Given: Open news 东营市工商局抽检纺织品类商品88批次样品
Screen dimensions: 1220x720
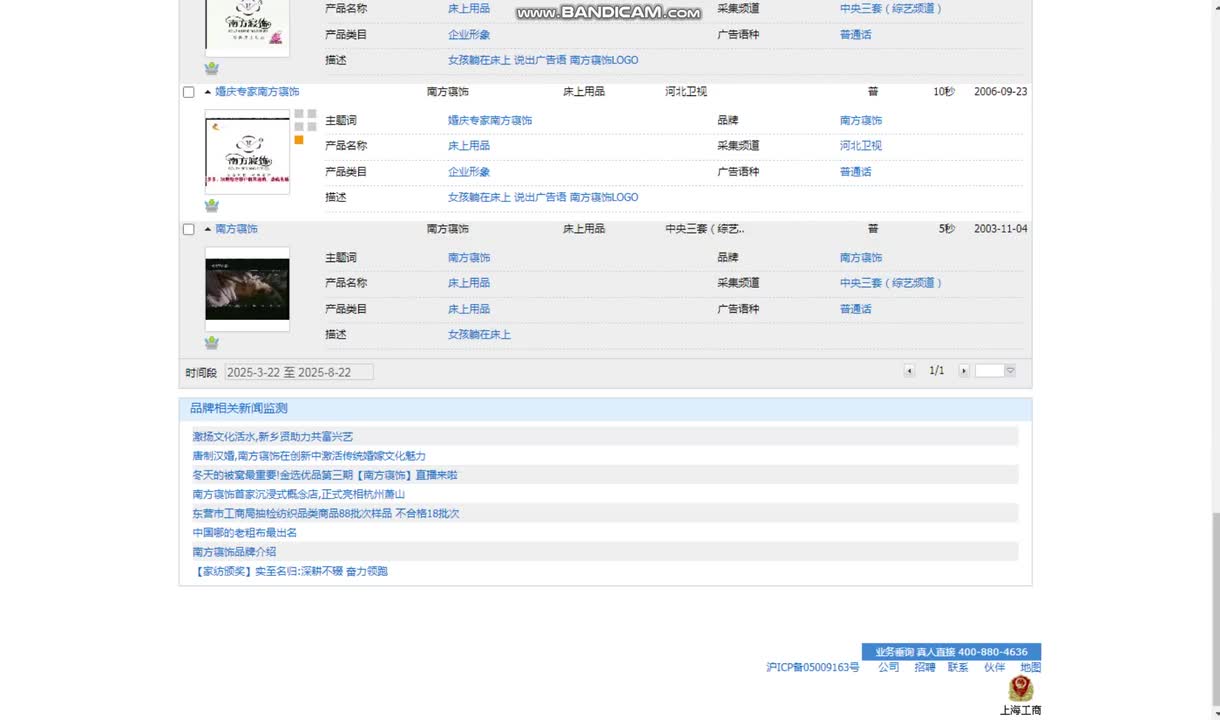Looking at the screenshot, I should pyautogui.click(x=326, y=514).
